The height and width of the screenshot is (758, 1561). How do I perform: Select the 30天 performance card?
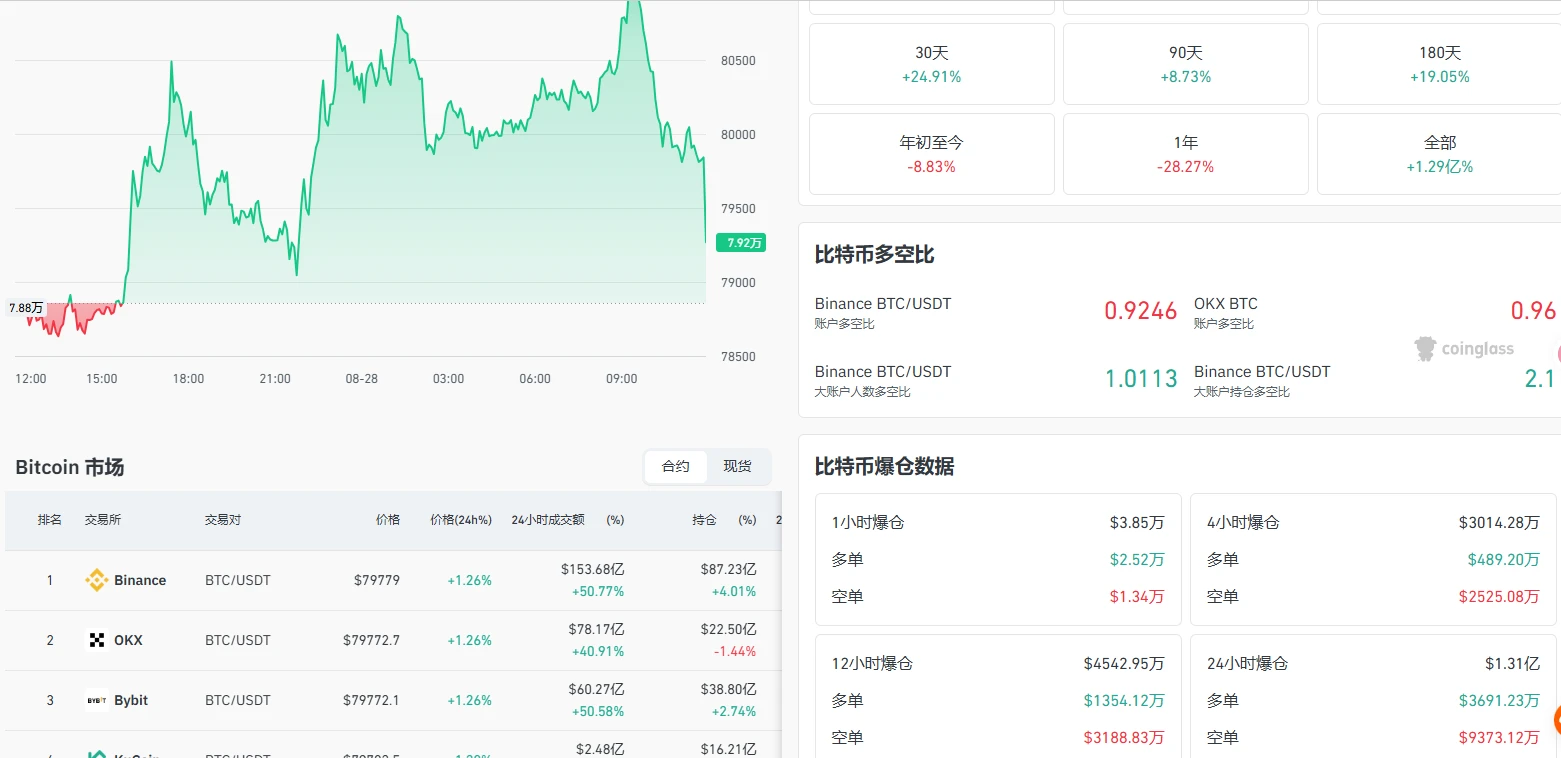pyautogui.click(x=932, y=64)
